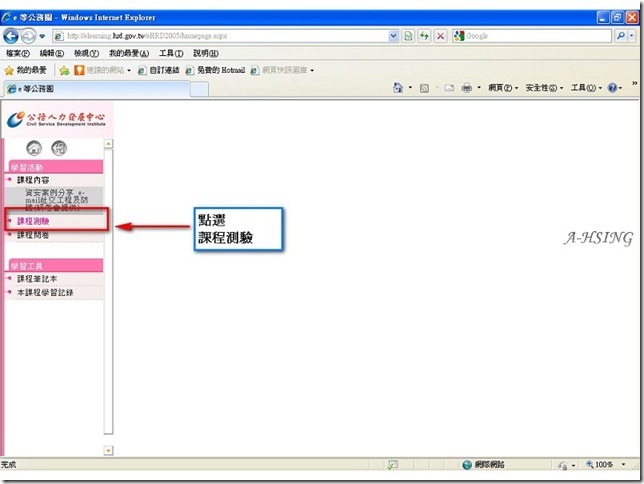
Task: Select the 資安案例分享 e-mail社交工程 course entry
Action: pos(56,200)
